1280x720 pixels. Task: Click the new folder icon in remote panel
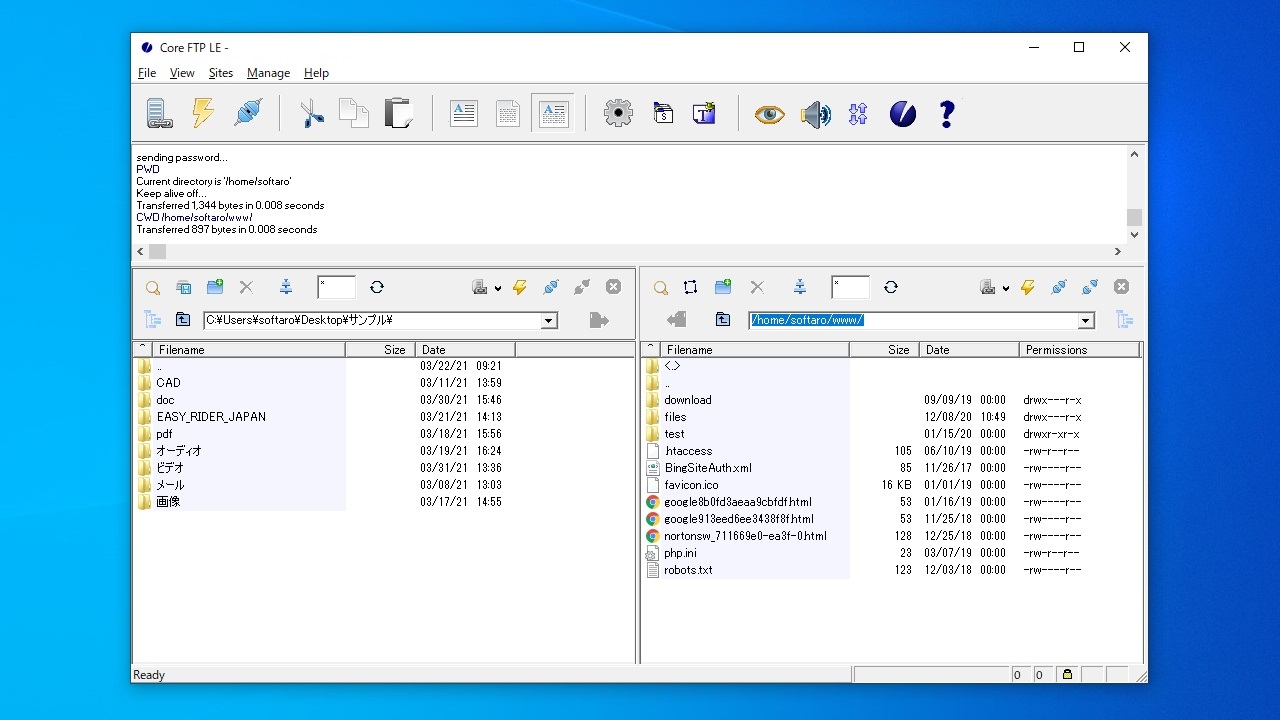723,287
